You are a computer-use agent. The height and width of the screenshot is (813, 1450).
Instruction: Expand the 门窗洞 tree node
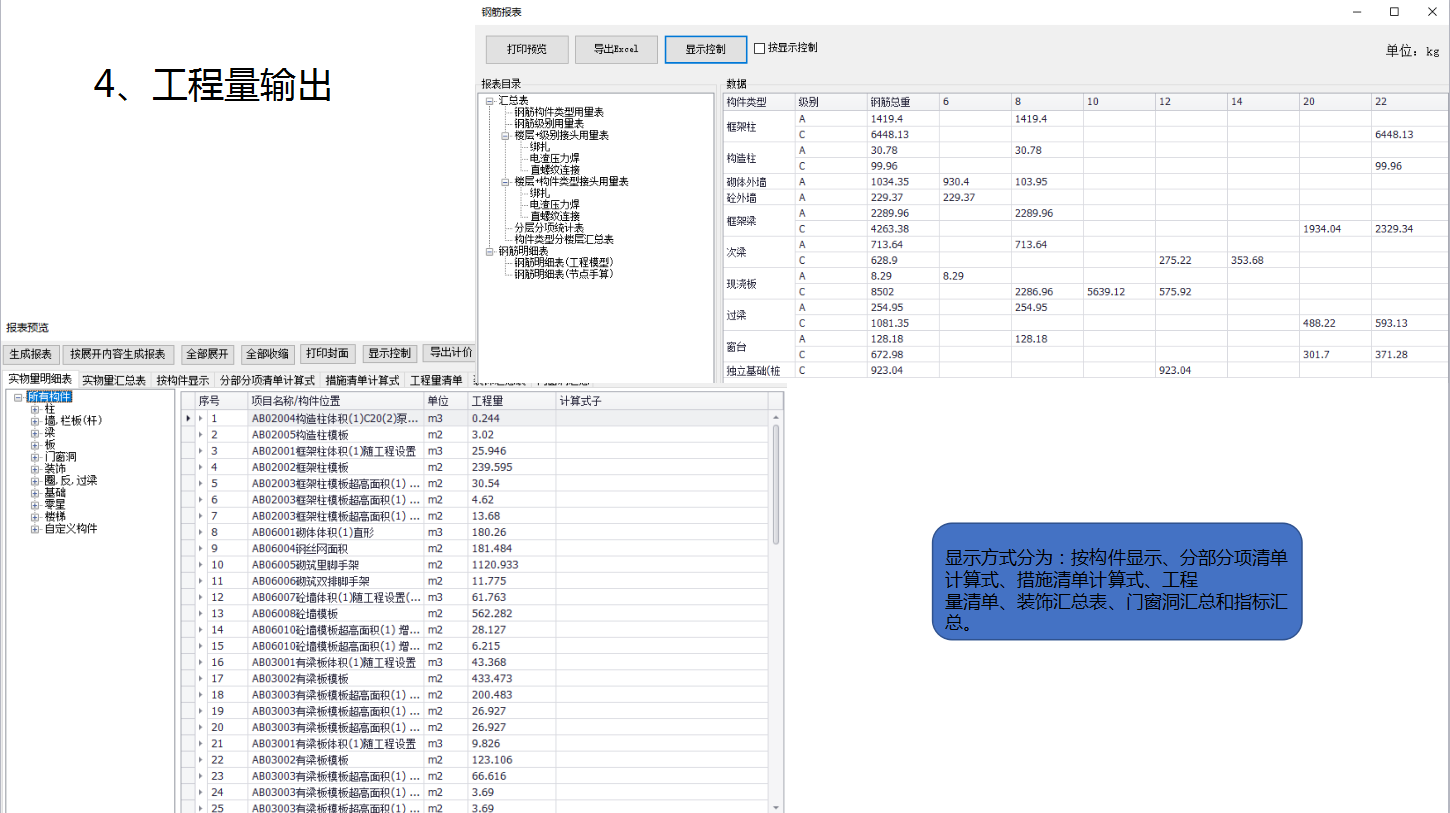(35, 457)
